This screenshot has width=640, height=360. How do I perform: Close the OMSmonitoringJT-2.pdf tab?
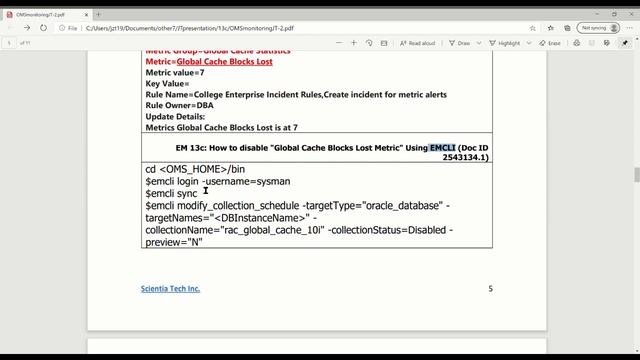click(x=87, y=15)
